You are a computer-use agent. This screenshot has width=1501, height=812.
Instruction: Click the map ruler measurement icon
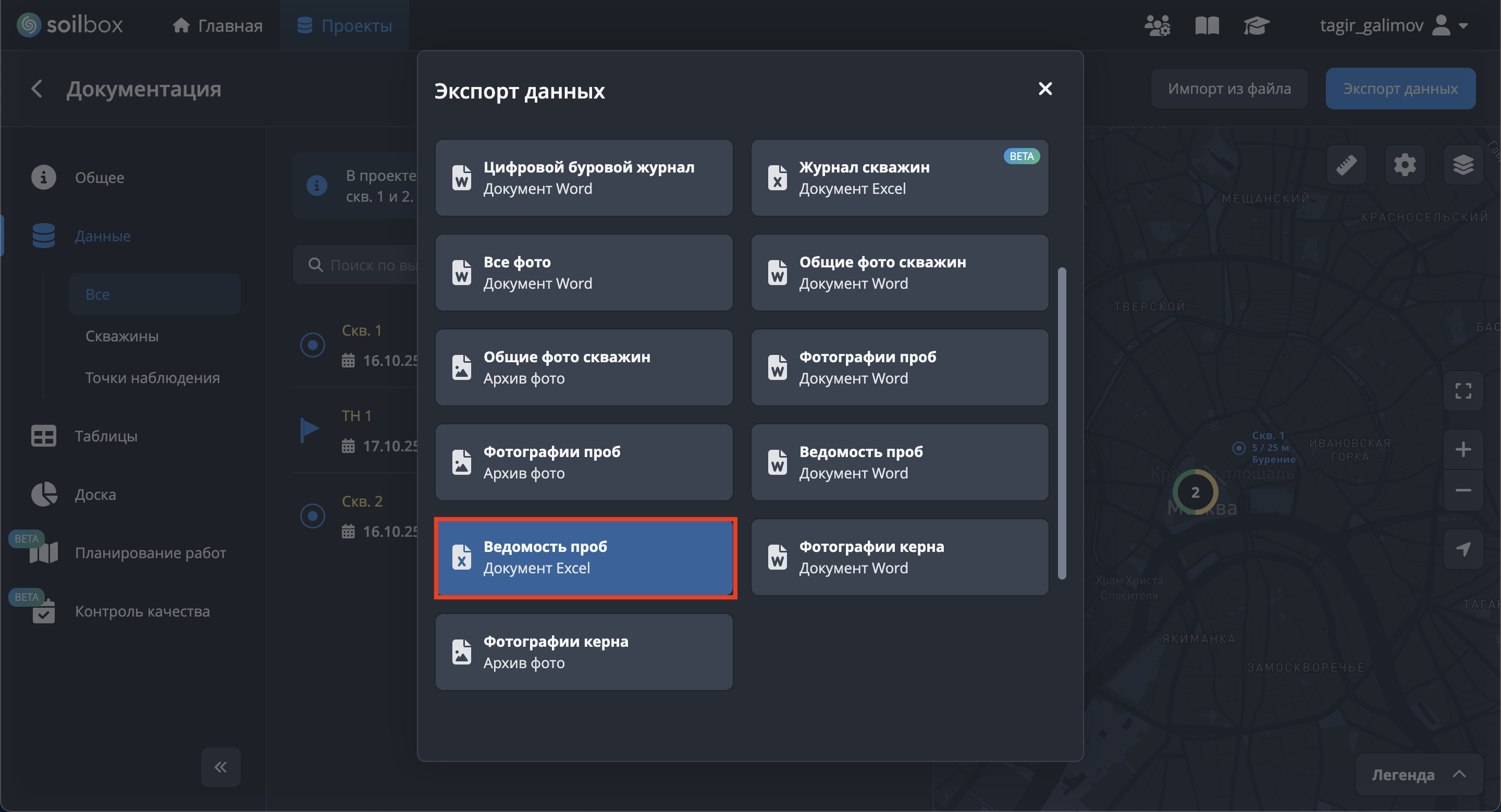(1346, 165)
